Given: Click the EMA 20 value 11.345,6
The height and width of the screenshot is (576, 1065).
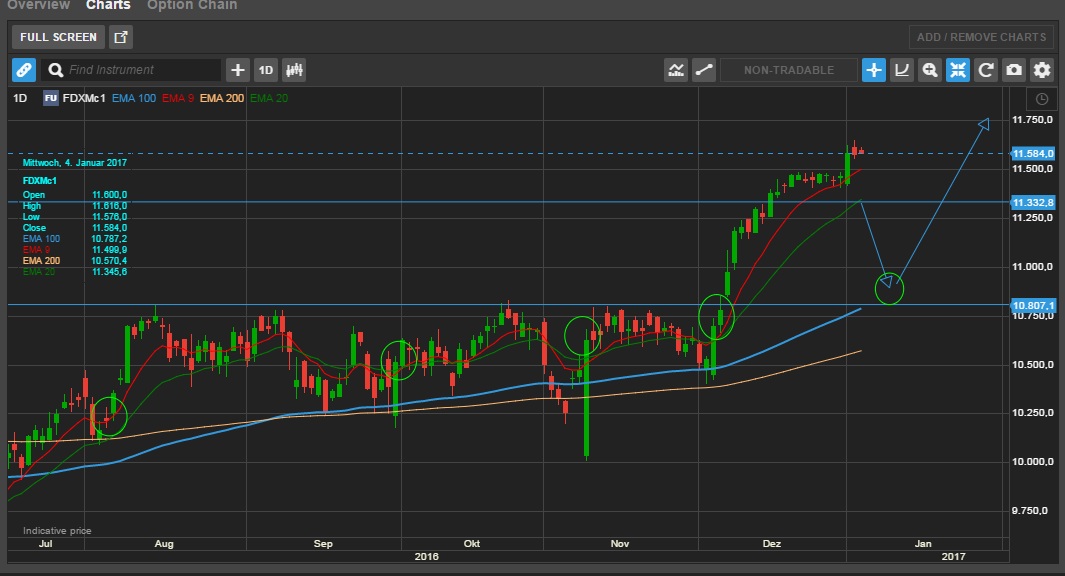Looking at the screenshot, I should (109, 272).
